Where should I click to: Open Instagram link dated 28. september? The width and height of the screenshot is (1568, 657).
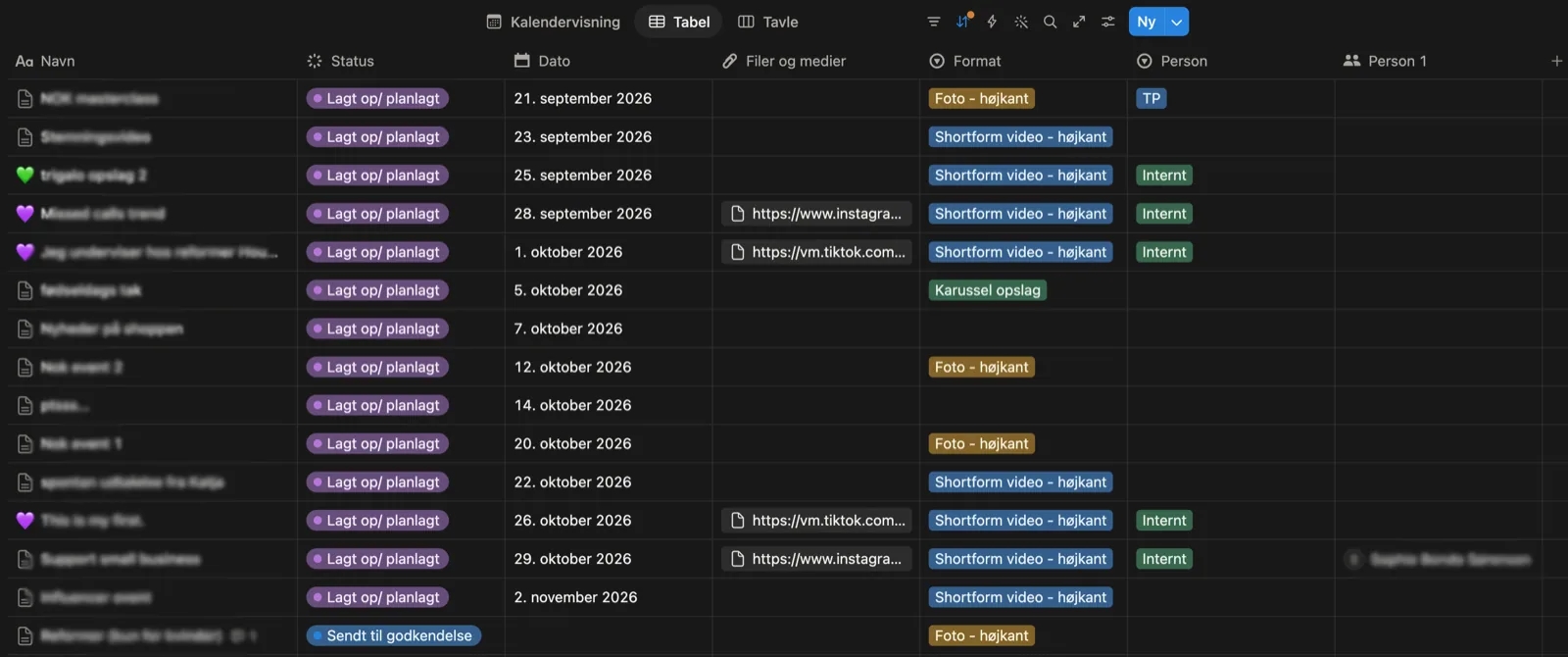coord(817,214)
